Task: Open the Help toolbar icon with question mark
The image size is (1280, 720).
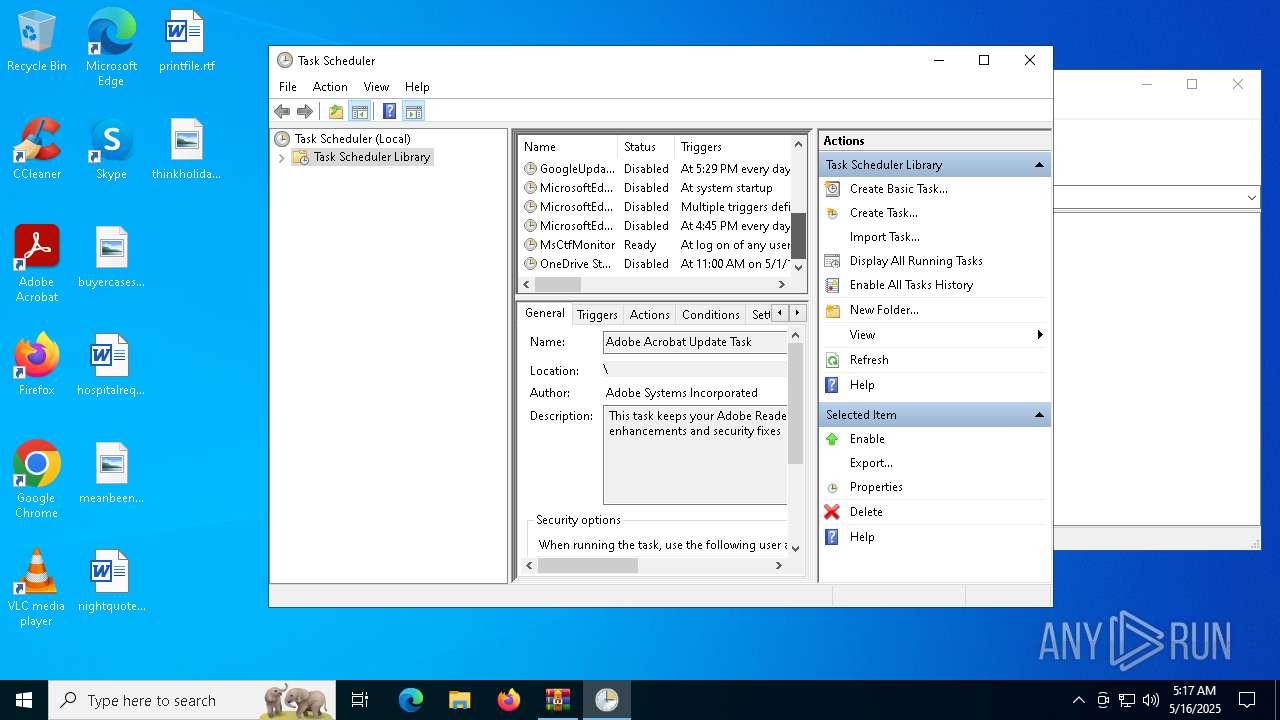Action: [x=390, y=111]
